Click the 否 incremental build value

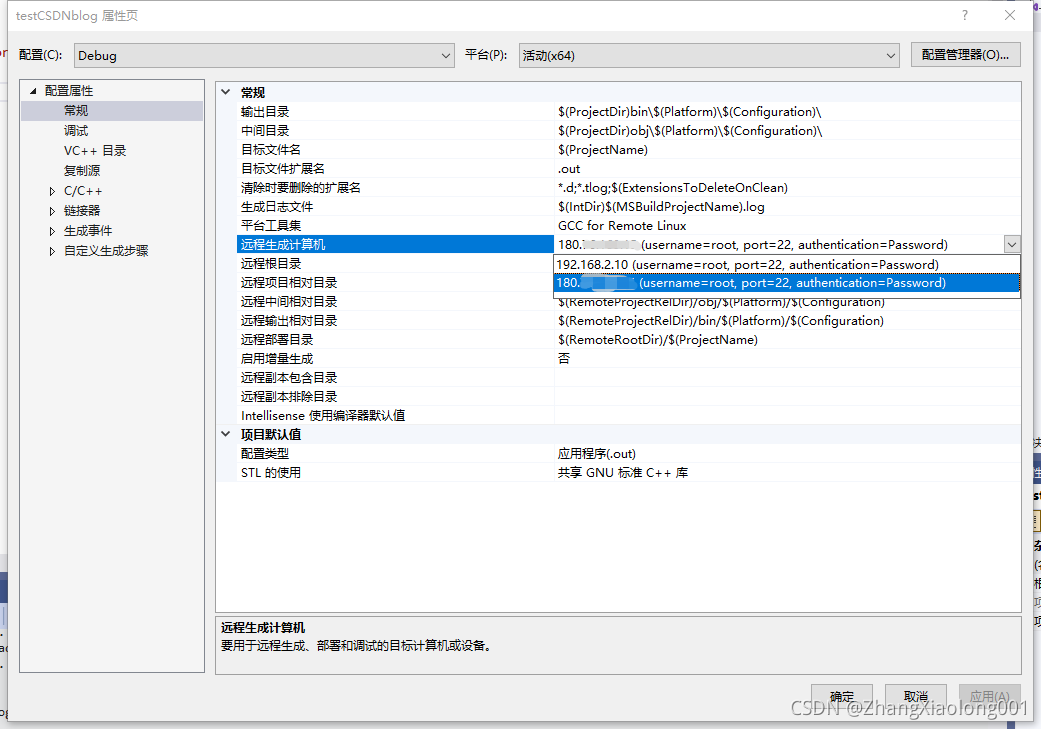coord(564,359)
